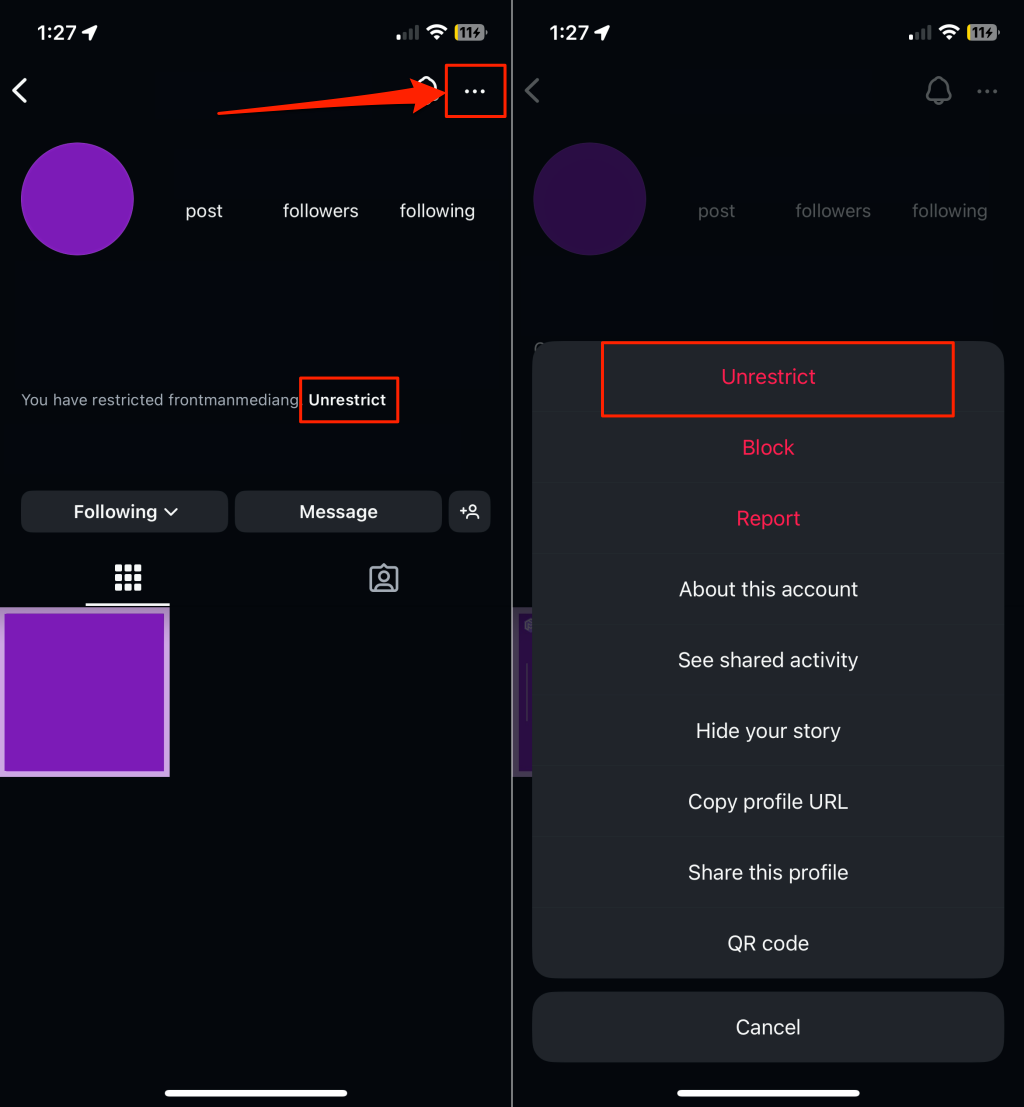Tap the battery indicator on left screen
Screen dimensions: 1024x1107
(x=470, y=32)
